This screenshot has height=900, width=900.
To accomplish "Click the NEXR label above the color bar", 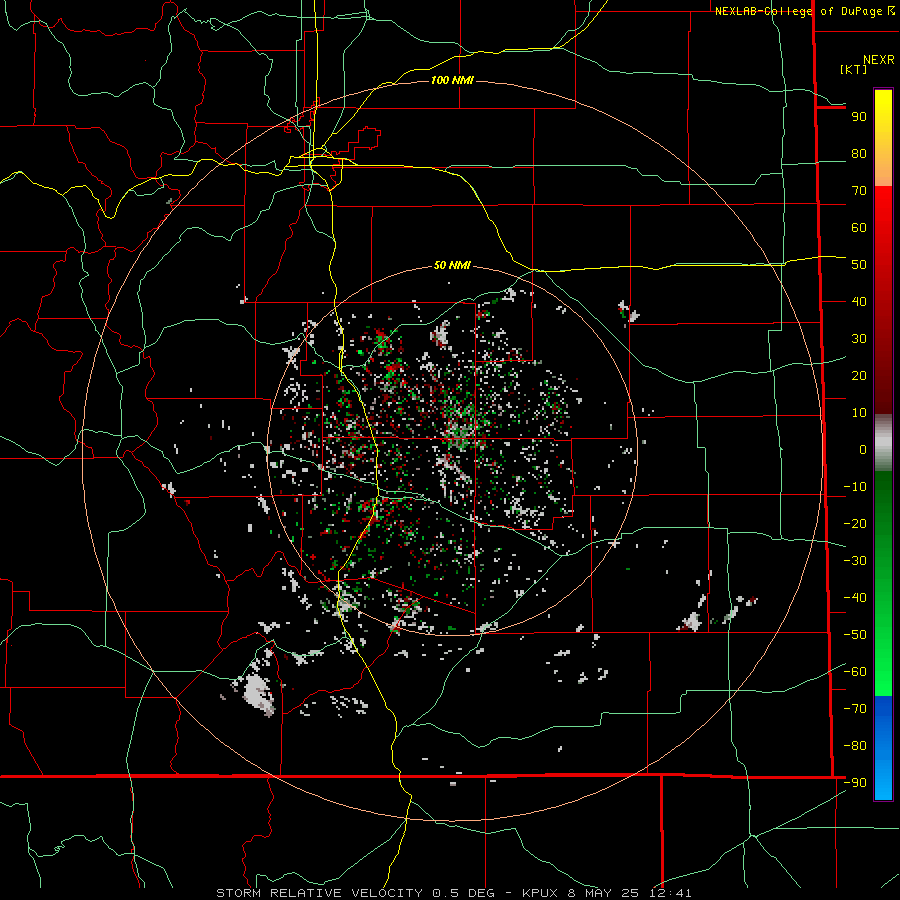I will click(879, 60).
